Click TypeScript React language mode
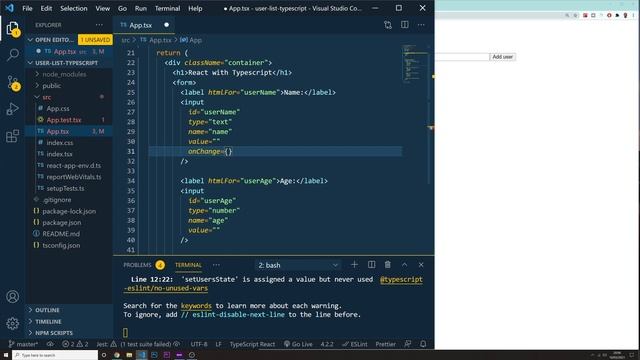 click(x=252, y=344)
